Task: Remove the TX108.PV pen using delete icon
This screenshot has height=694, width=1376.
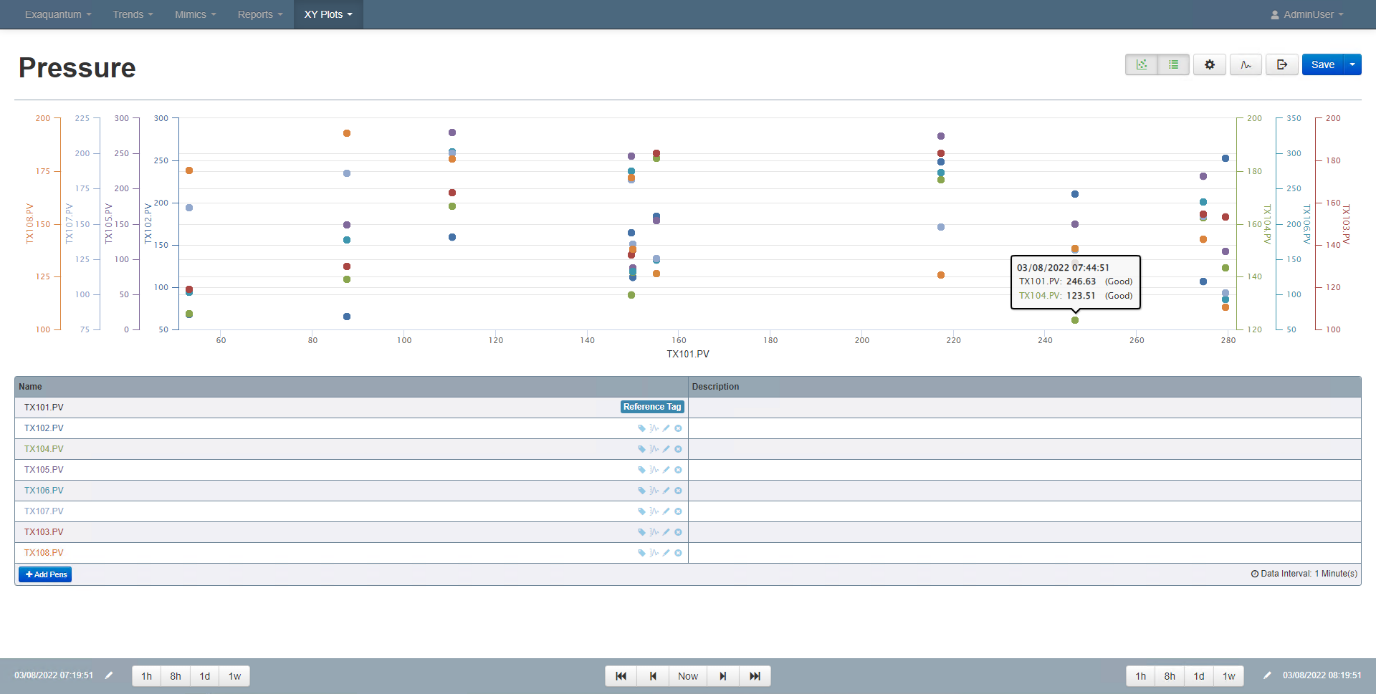Action: (678, 553)
